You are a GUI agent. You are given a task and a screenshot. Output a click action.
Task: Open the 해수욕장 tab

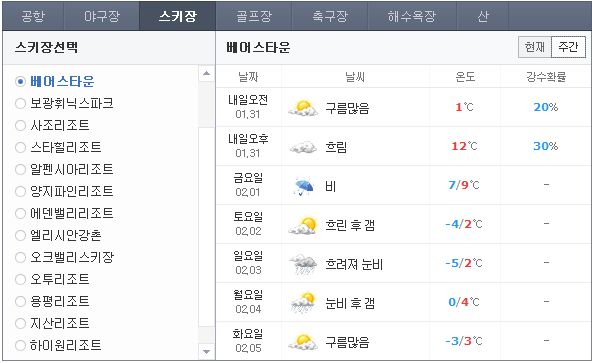coord(412,16)
